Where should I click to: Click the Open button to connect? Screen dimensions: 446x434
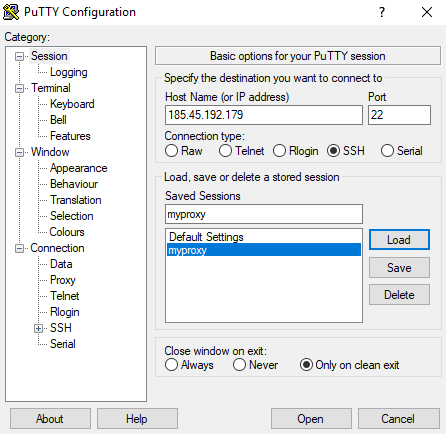click(x=311, y=419)
